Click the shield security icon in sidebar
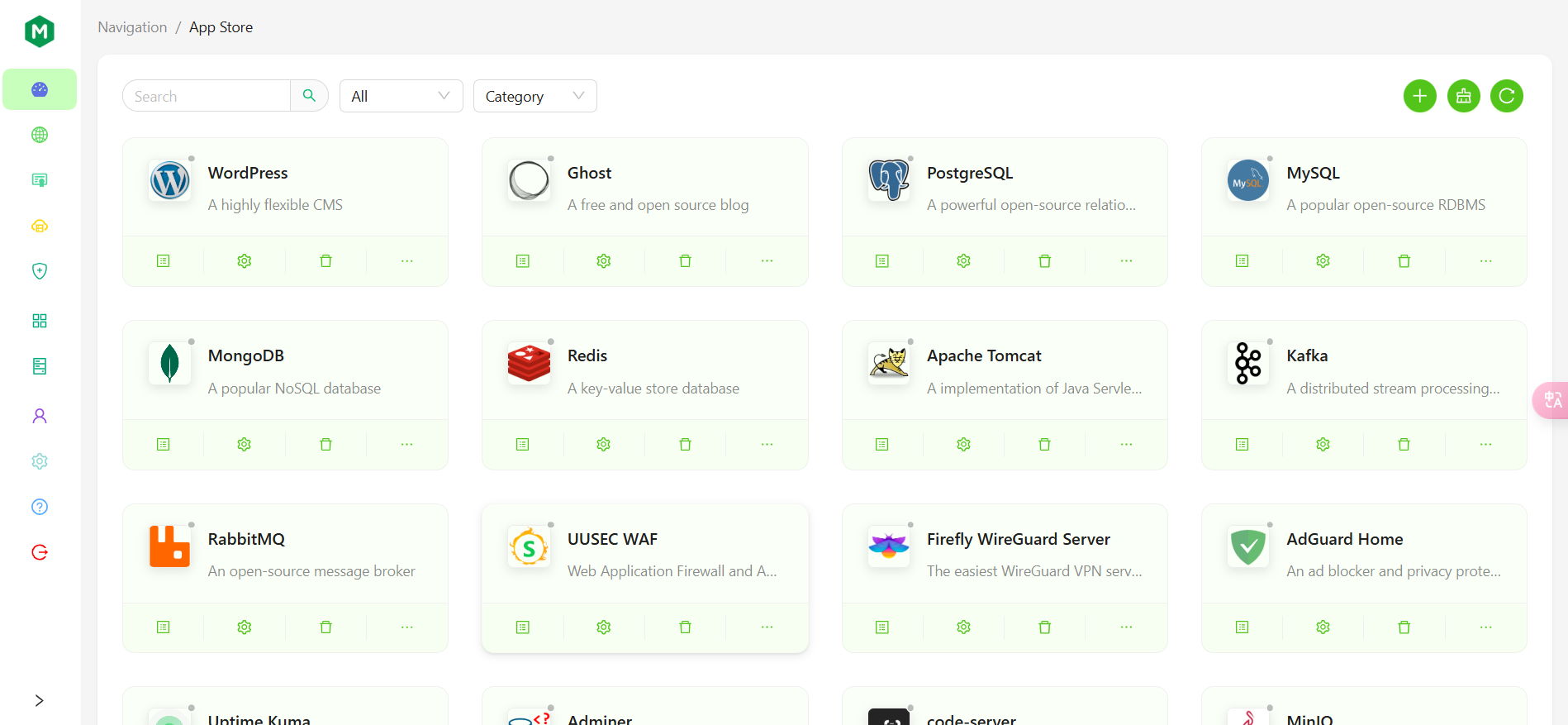Image resolution: width=1568 pixels, height=725 pixels. coord(40,271)
